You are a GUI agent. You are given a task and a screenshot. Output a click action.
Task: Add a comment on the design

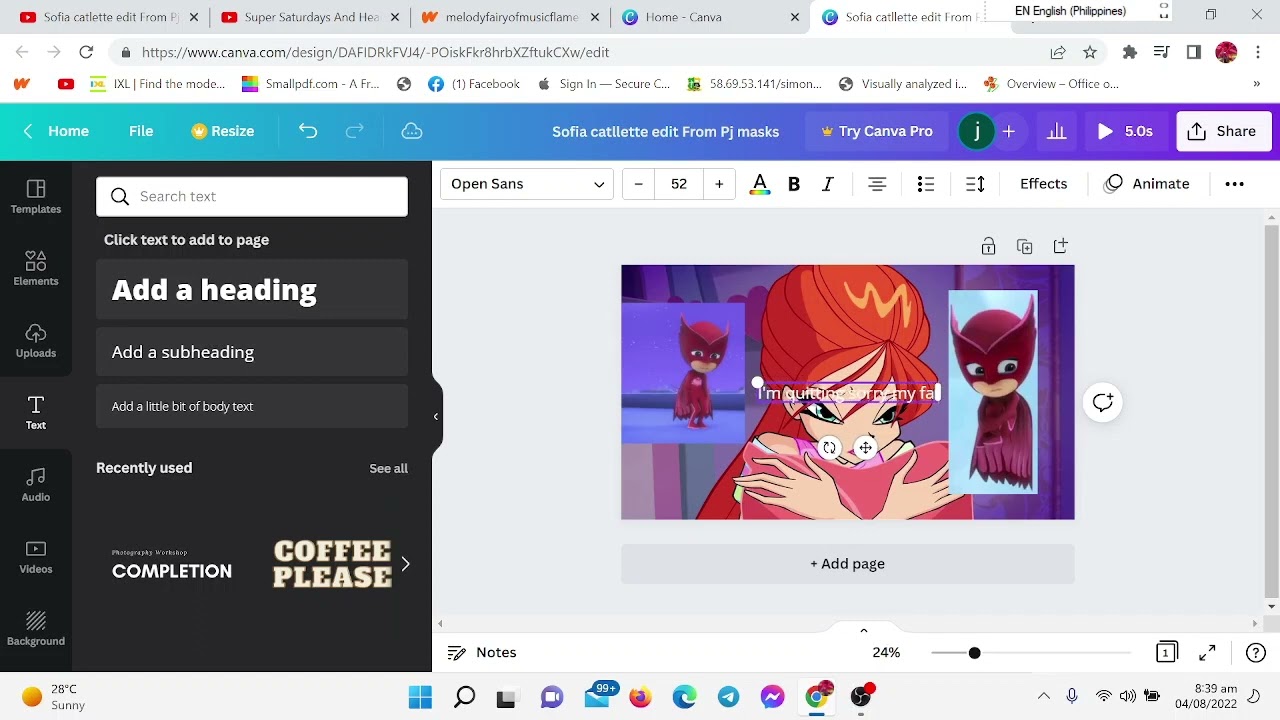[x=1103, y=403]
